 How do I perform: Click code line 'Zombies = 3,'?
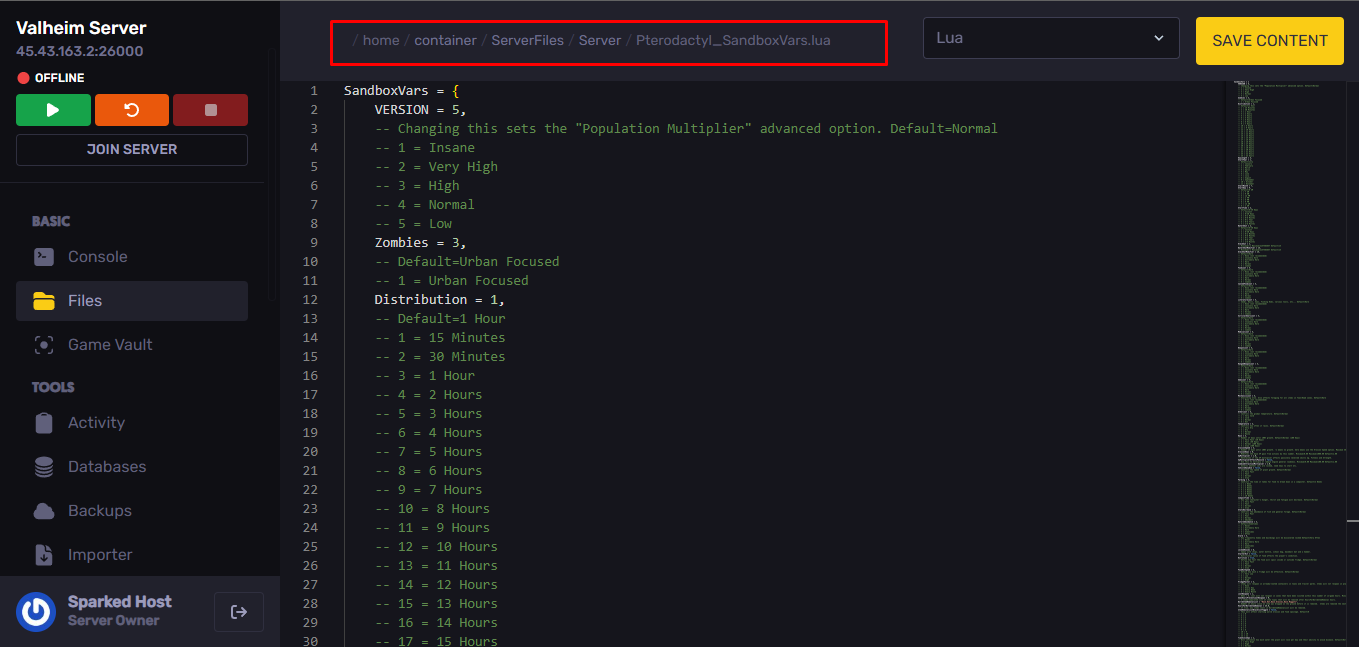(421, 243)
